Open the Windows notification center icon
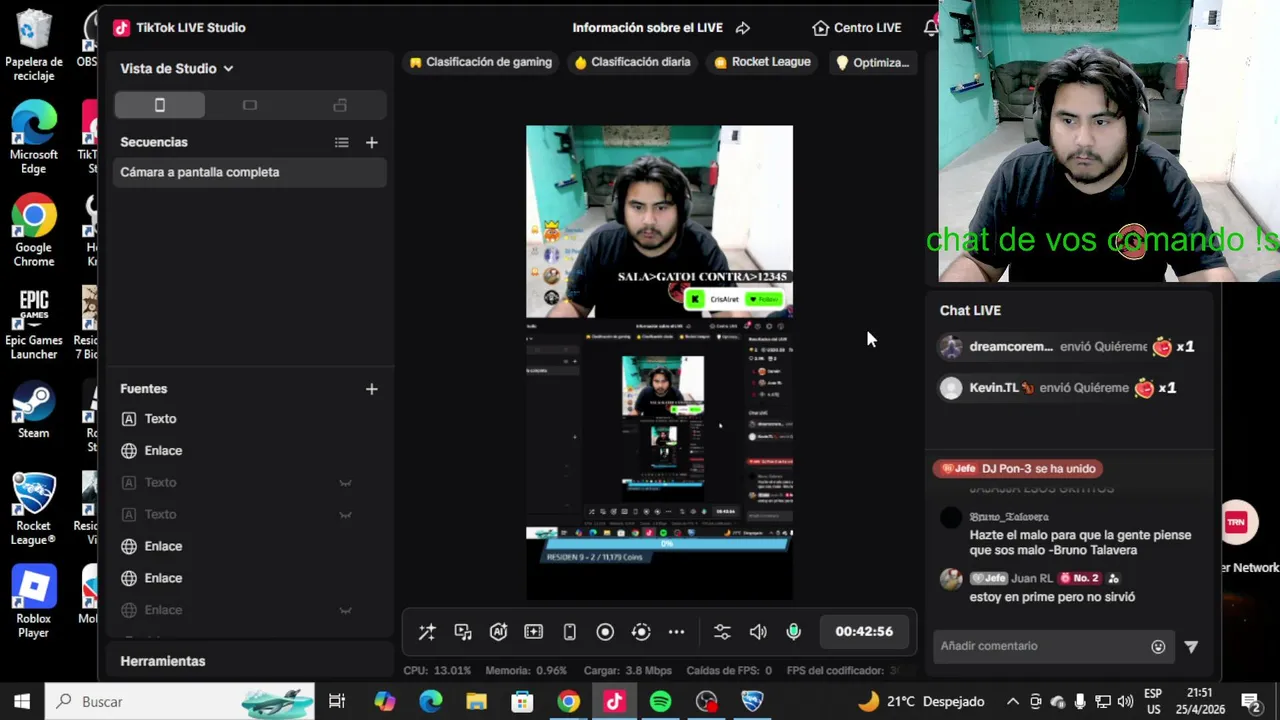This screenshot has width=1280, height=720. (x=1250, y=702)
